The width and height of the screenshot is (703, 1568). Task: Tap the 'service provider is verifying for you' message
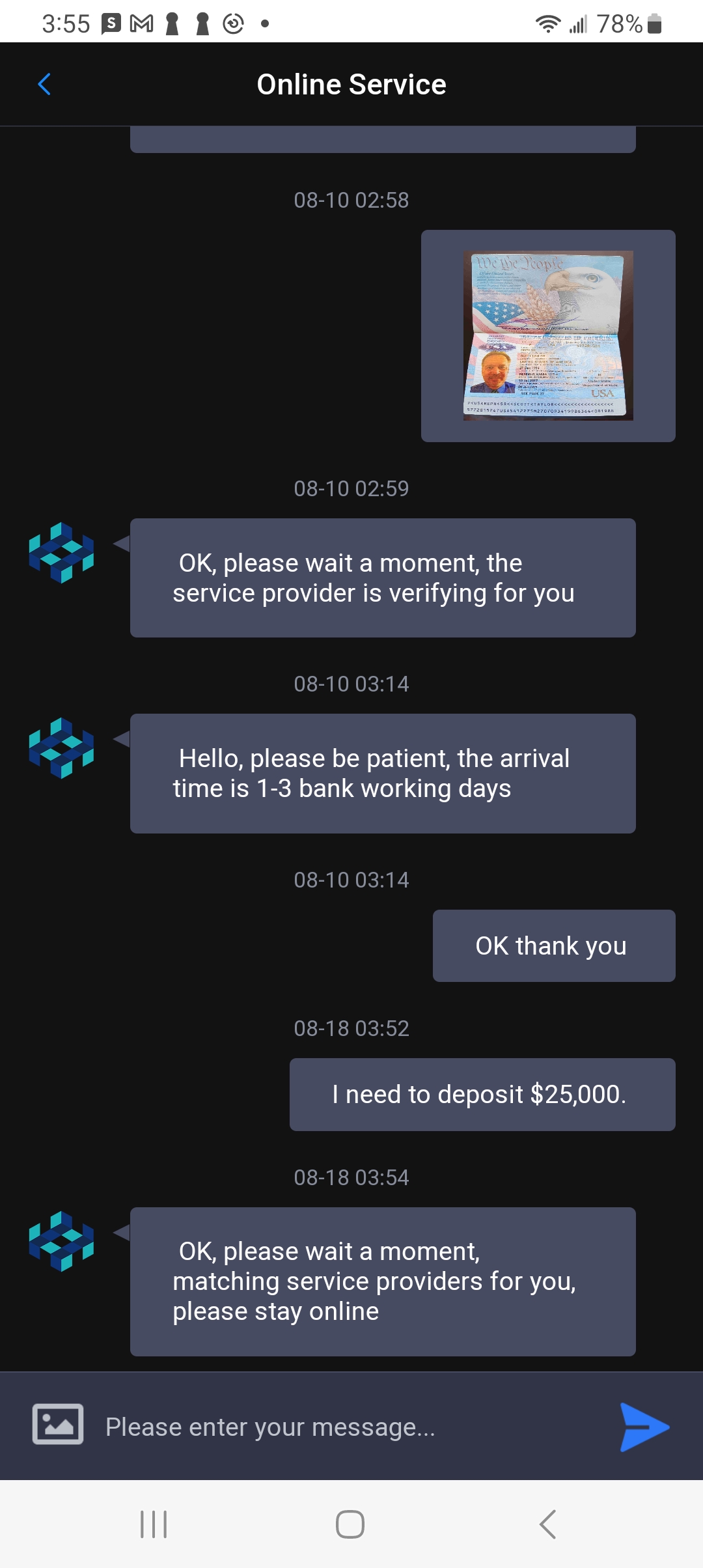[383, 578]
